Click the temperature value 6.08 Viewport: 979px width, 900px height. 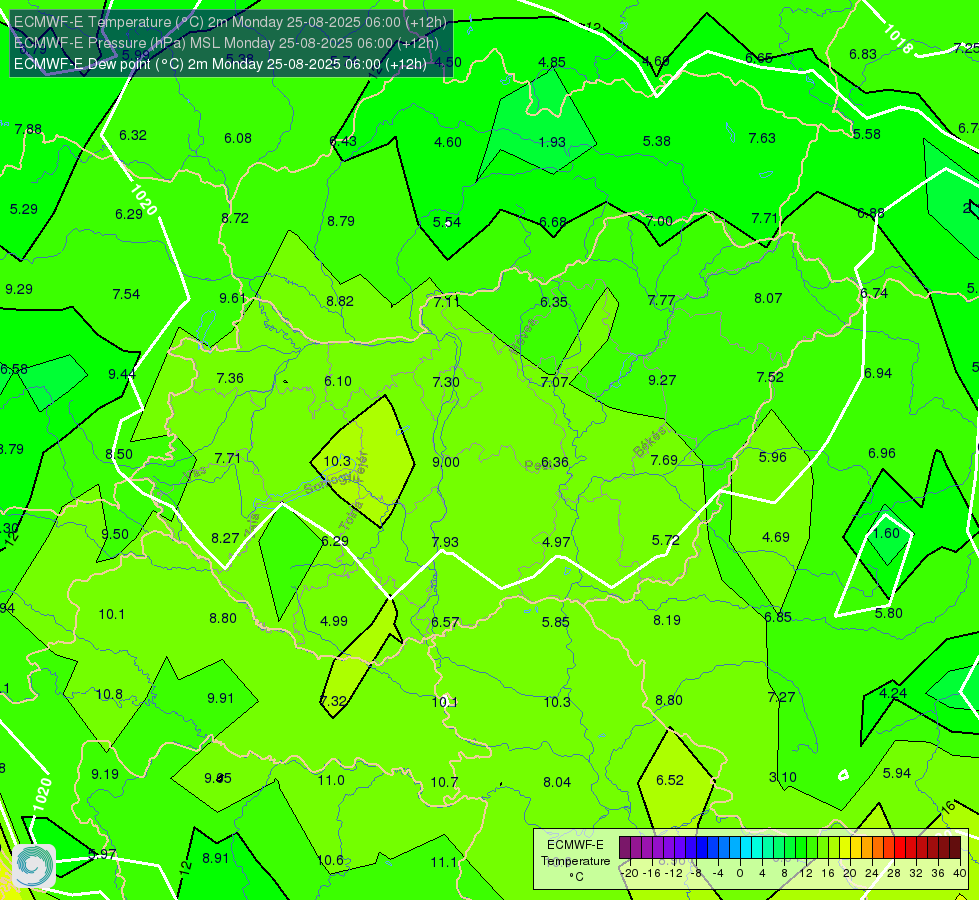238,138
